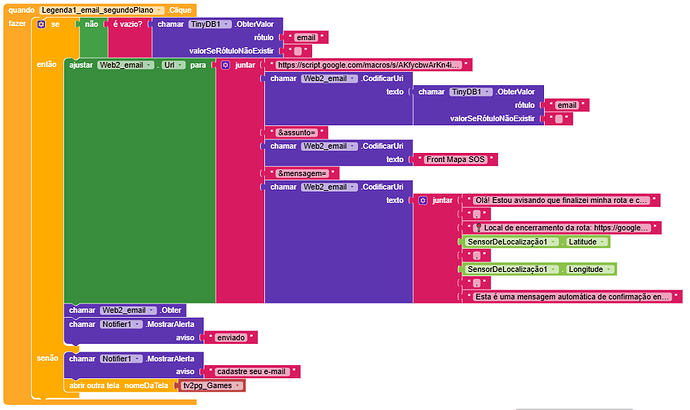The width and height of the screenshot is (690, 410).
Task: Open the gear icon on the first juntar block
Action: [x=225, y=65]
